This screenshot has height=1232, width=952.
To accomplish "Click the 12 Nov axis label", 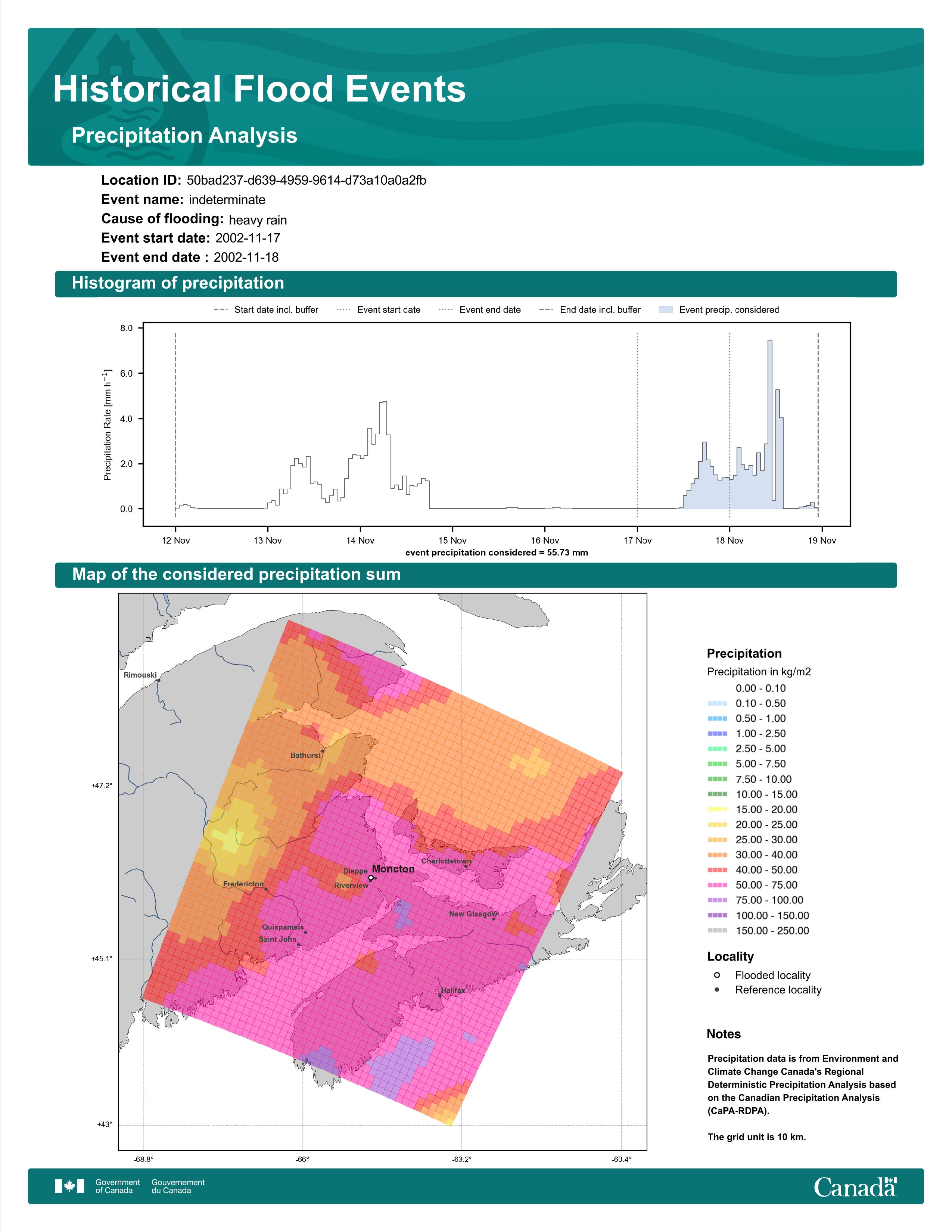I will (175, 541).
